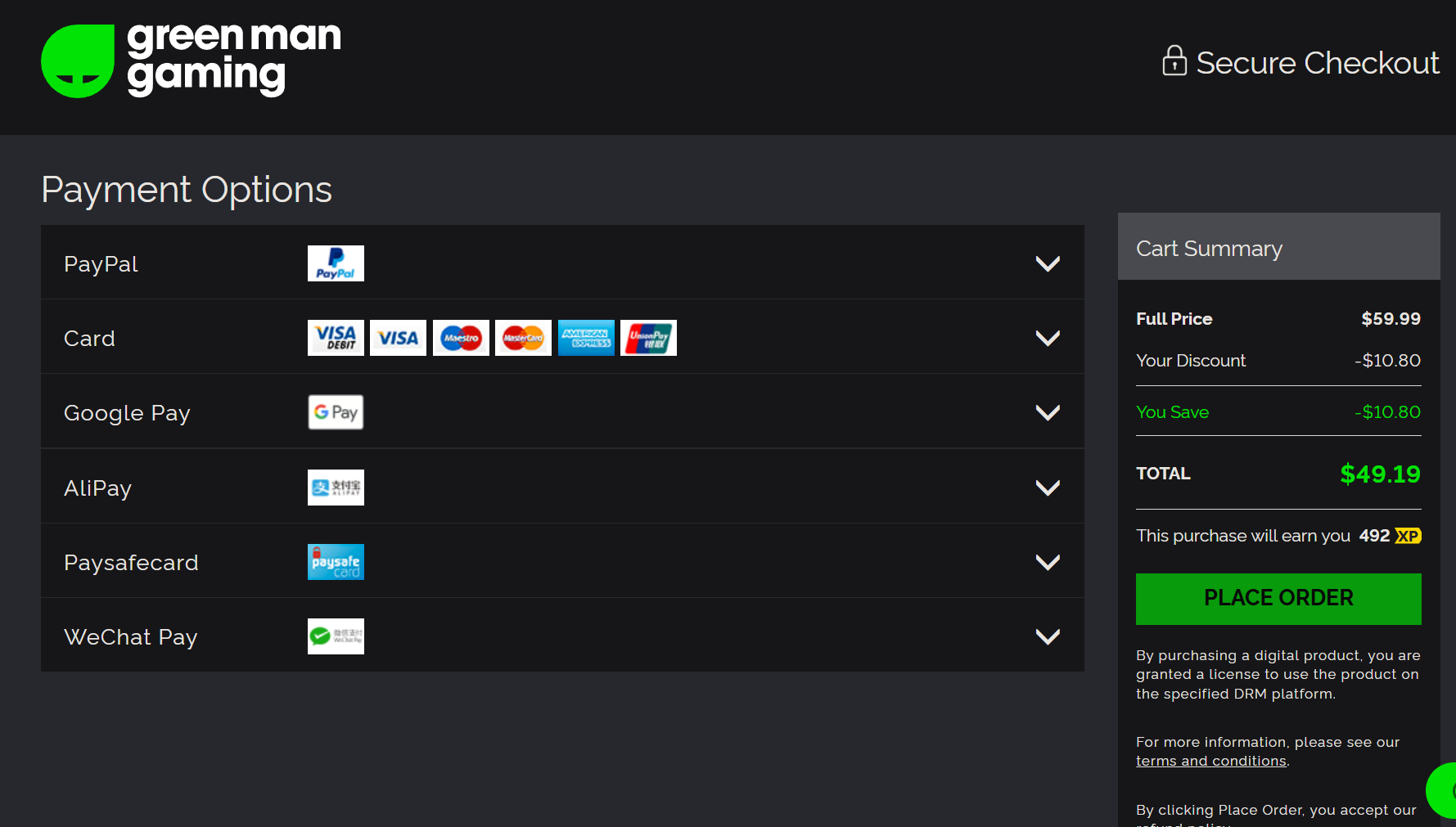1456x827 pixels.
Task: Click the Paysafecard logo icon
Action: tap(336, 562)
